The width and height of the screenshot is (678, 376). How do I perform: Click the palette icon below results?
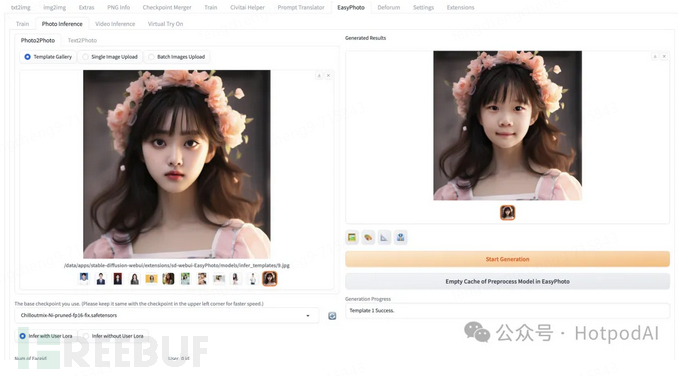click(368, 237)
